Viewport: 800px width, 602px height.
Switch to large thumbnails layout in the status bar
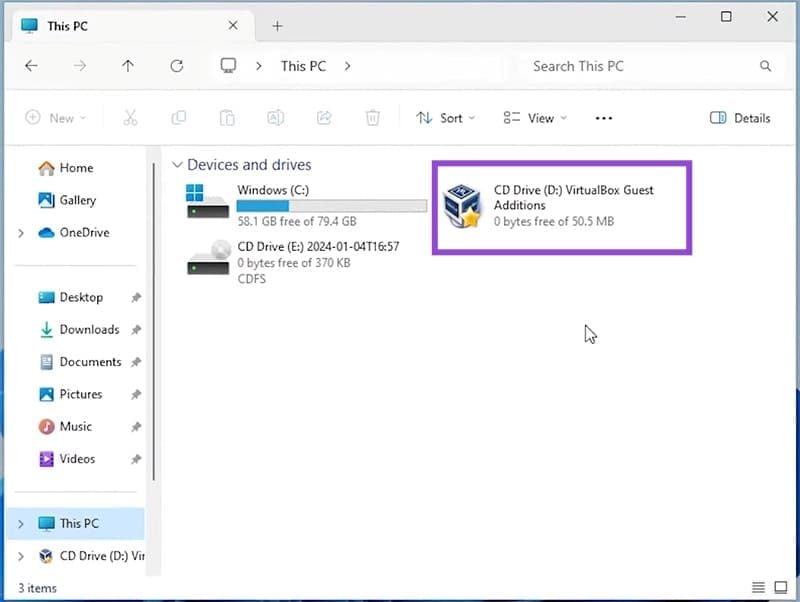780,588
